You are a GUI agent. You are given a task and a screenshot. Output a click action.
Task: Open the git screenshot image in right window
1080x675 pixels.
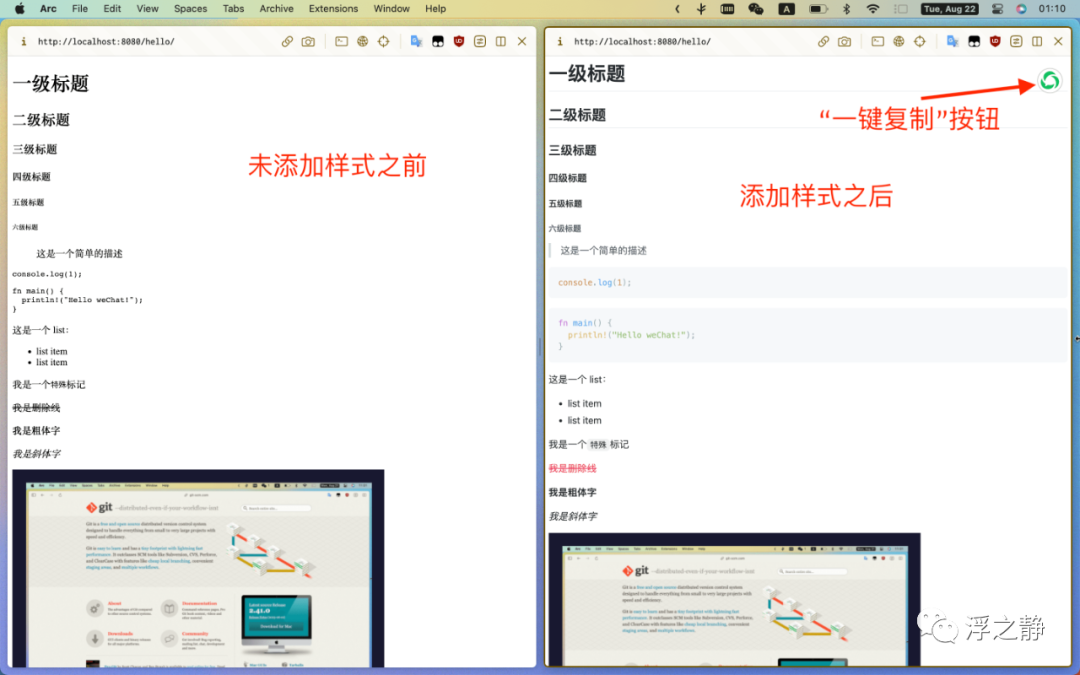pyautogui.click(x=734, y=599)
